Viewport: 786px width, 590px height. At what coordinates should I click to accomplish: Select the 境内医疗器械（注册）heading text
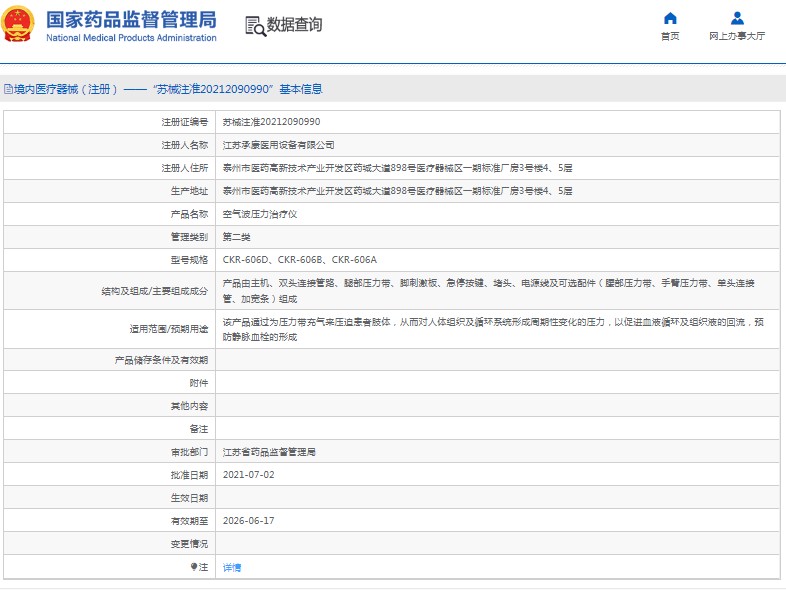point(65,89)
